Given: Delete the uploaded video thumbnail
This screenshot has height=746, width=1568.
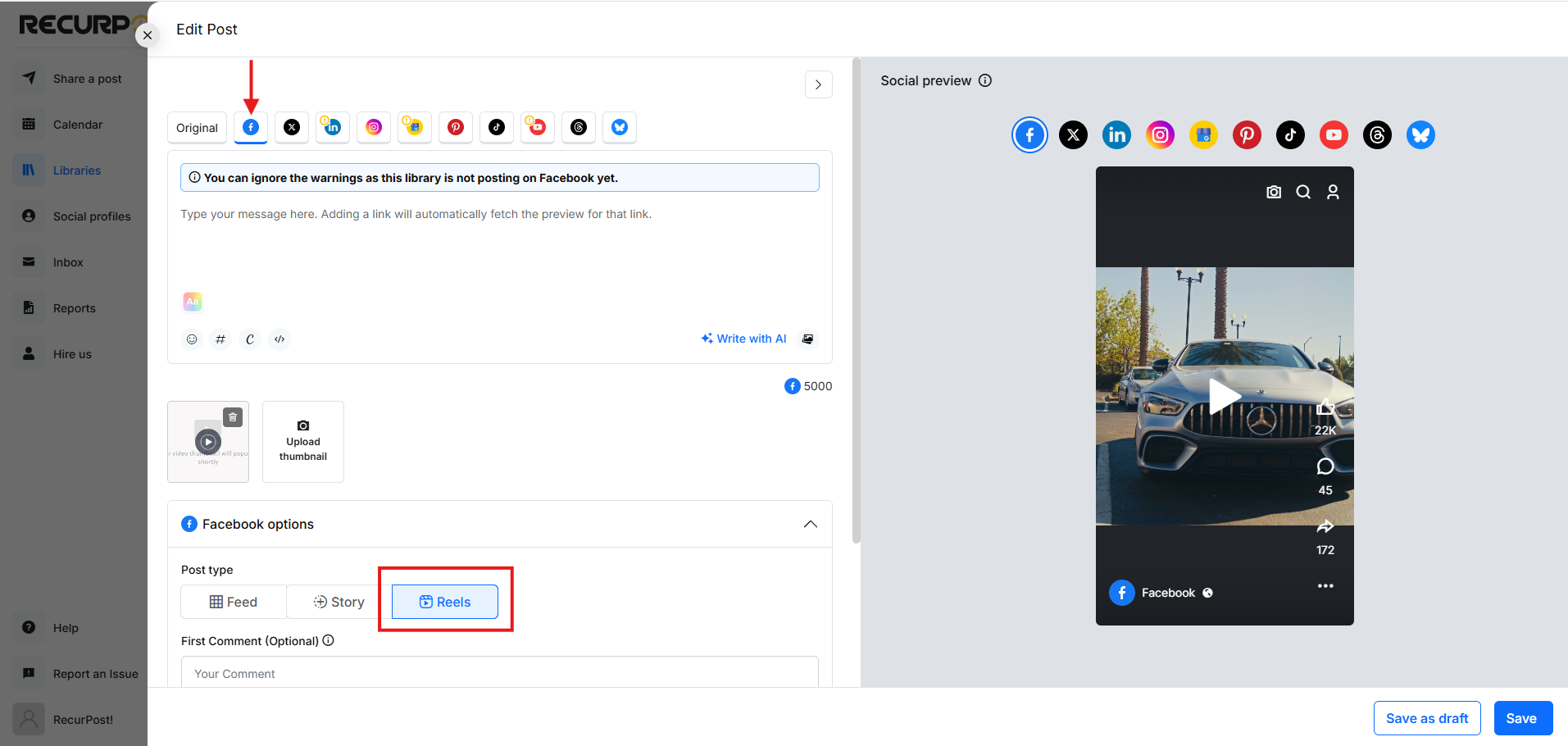Looking at the screenshot, I should coord(233,417).
